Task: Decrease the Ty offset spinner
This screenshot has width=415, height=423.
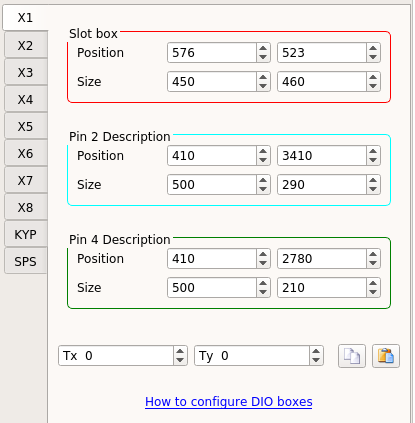Action: [x=316, y=360]
